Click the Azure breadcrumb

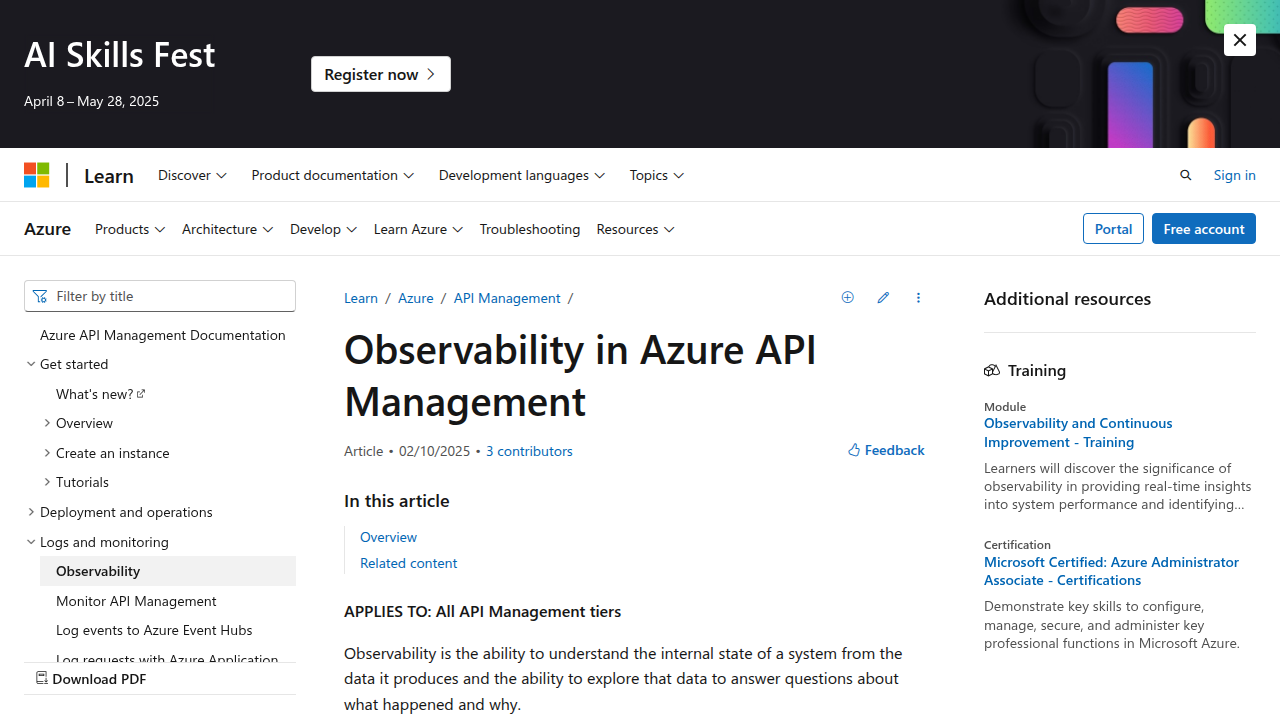(x=416, y=298)
